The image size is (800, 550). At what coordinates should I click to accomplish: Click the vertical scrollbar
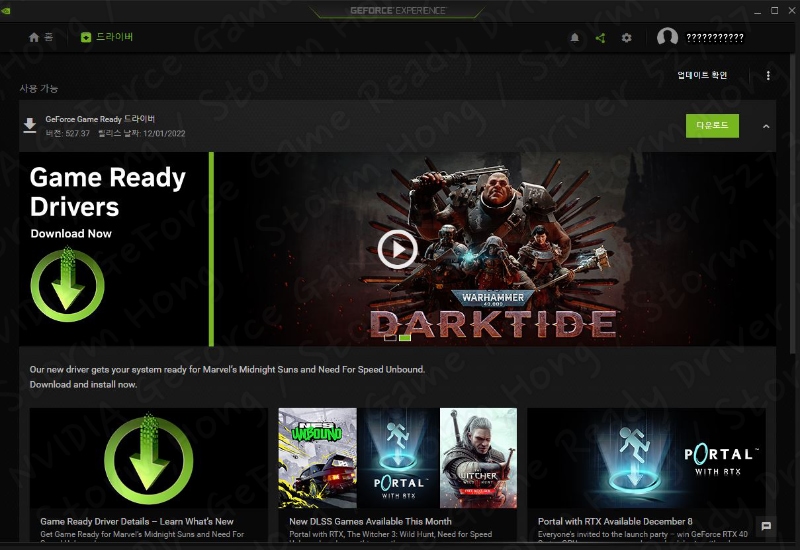click(793, 204)
